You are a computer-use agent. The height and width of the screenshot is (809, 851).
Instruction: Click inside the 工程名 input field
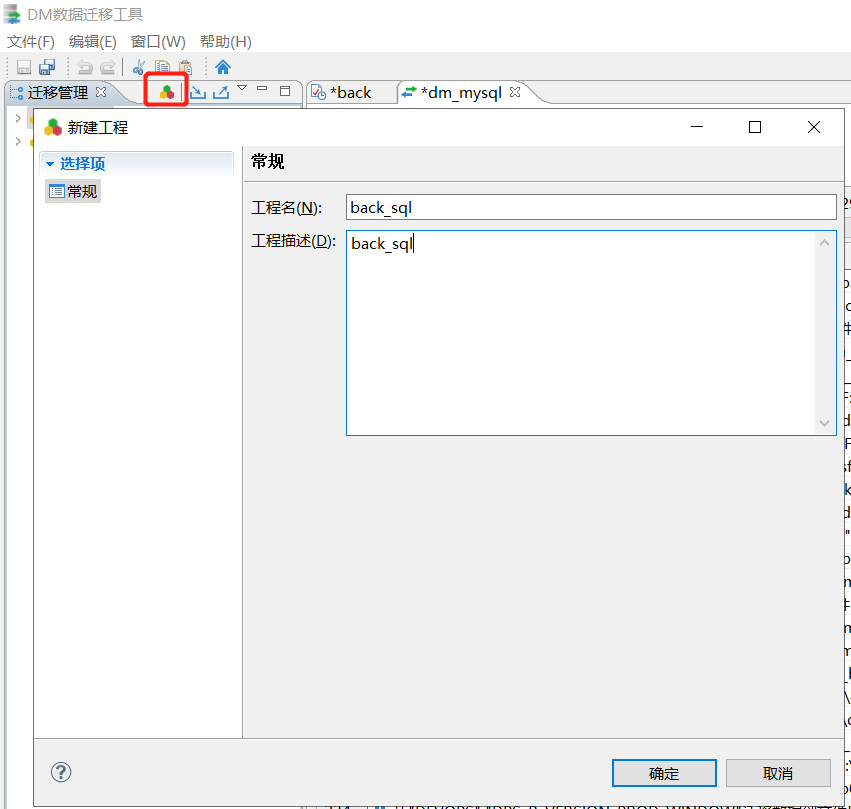[590, 207]
